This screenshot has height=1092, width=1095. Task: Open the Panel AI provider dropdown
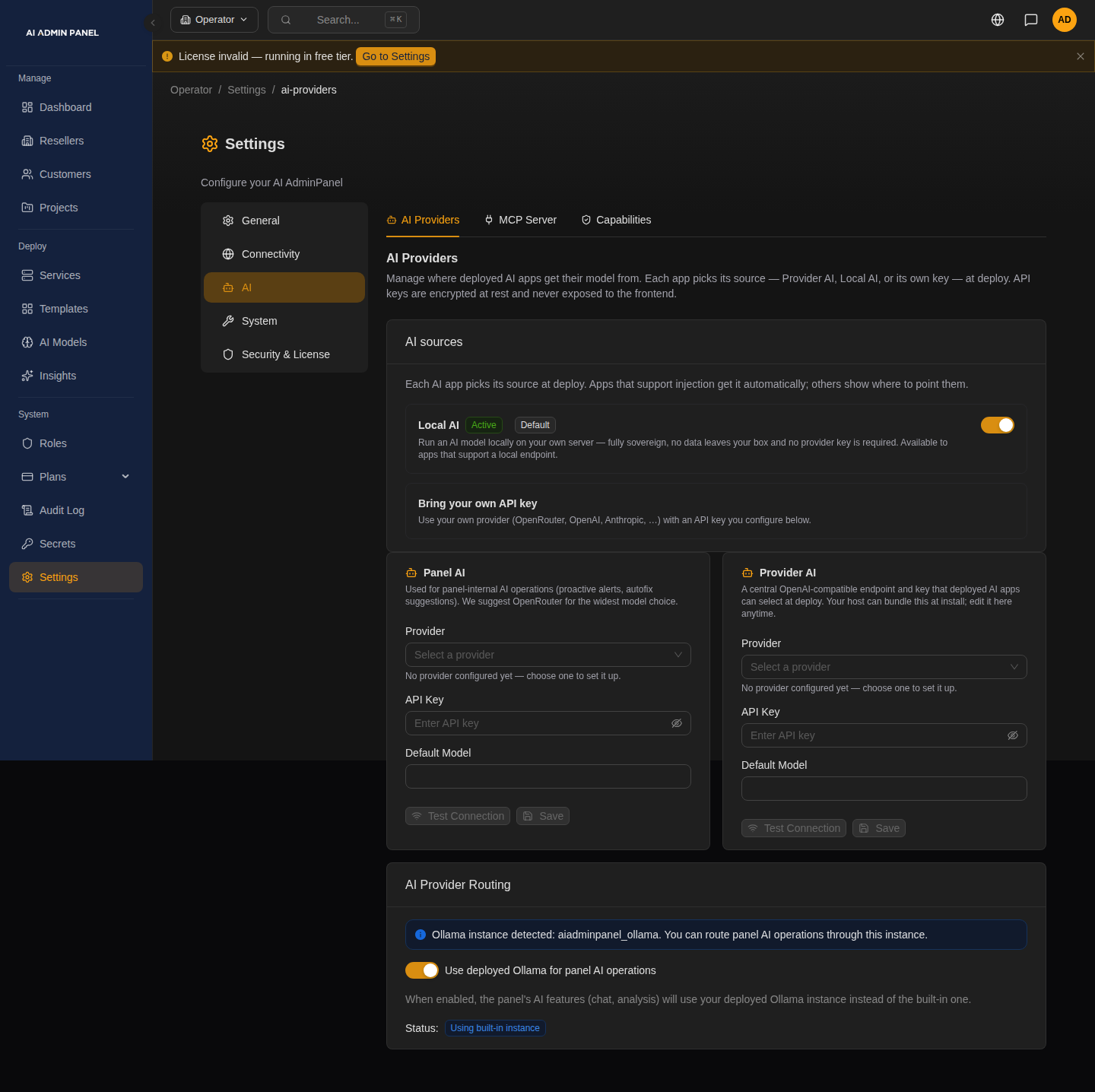548,655
